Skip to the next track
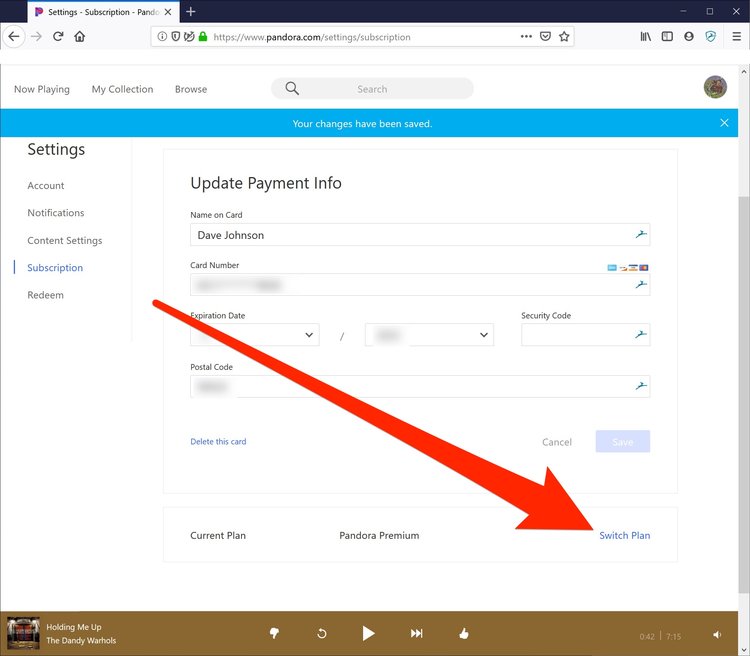Image resolution: width=750 pixels, height=656 pixels. point(417,634)
